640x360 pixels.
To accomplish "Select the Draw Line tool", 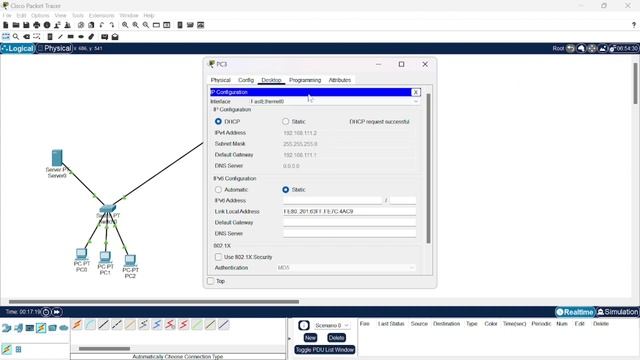I will pyautogui.click(x=60, y=37).
